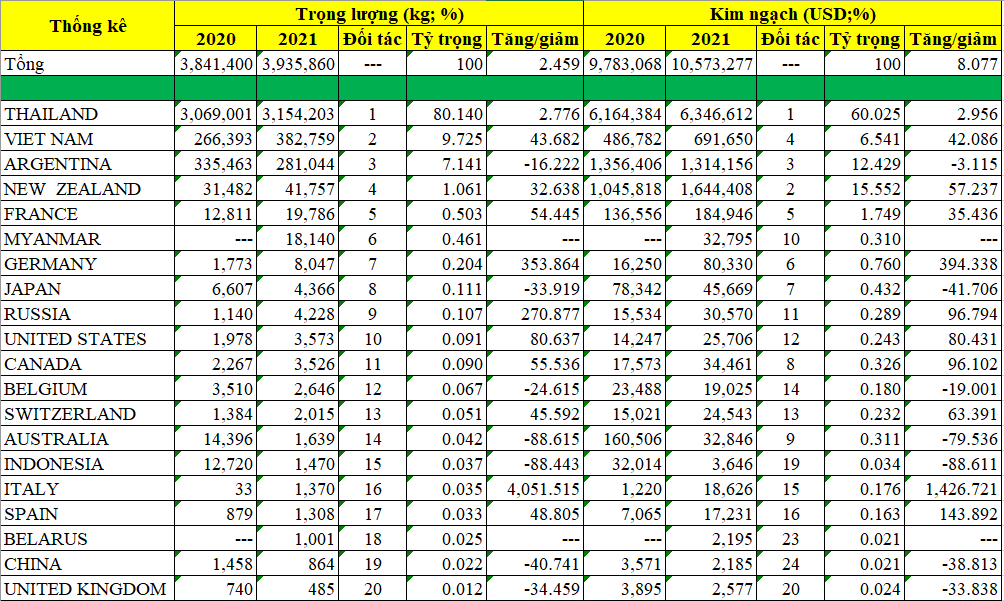Click the MYANMAR row label
Viewport: 1004px width, 601px height.
click(88, 239)
